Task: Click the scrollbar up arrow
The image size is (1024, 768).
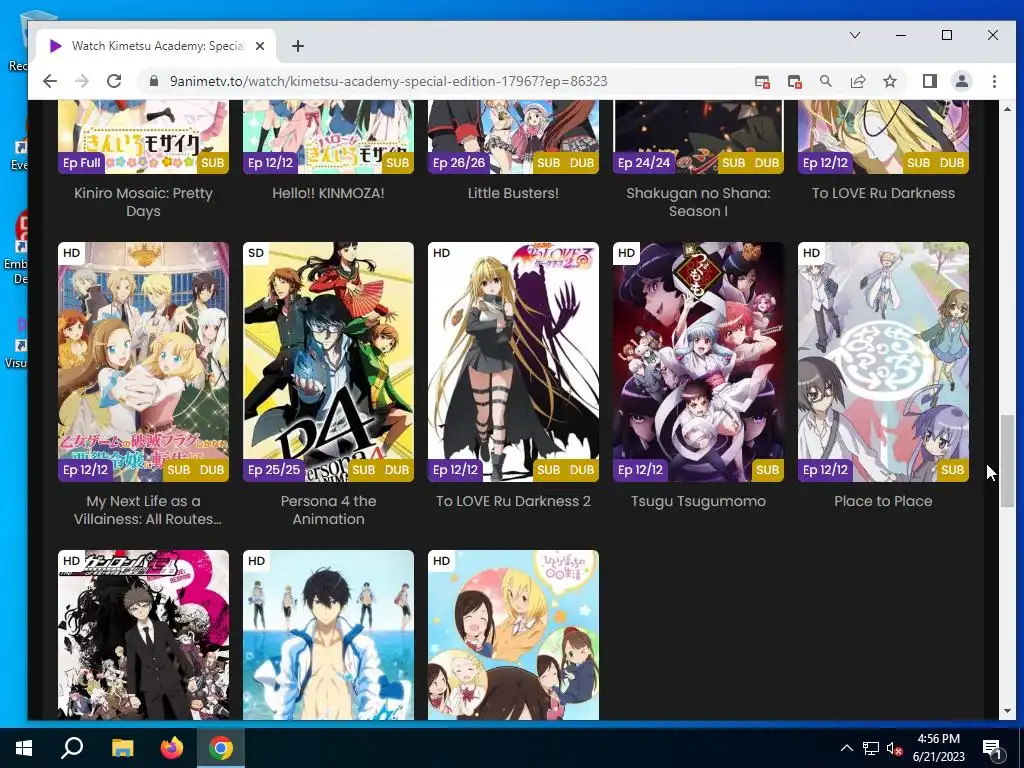Action: (x=1007, y=109)
